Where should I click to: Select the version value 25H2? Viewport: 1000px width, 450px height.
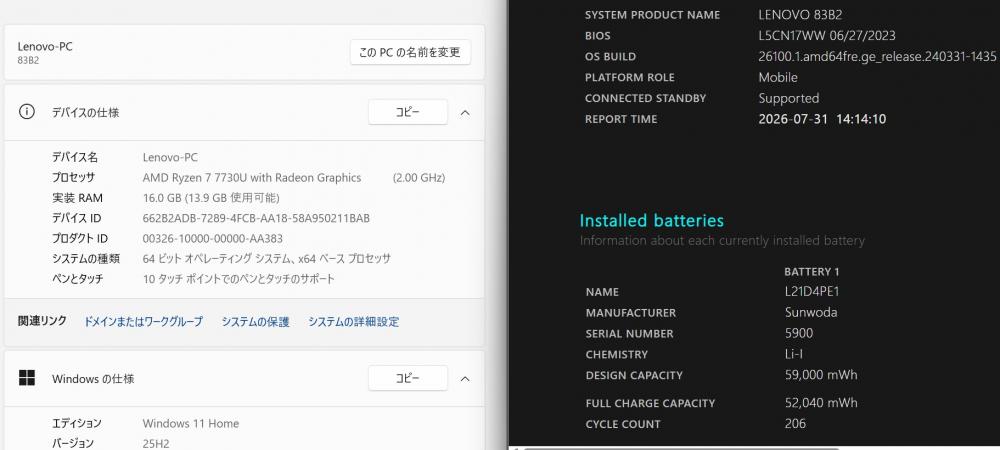pyautogui.click(x=156, y=444)
